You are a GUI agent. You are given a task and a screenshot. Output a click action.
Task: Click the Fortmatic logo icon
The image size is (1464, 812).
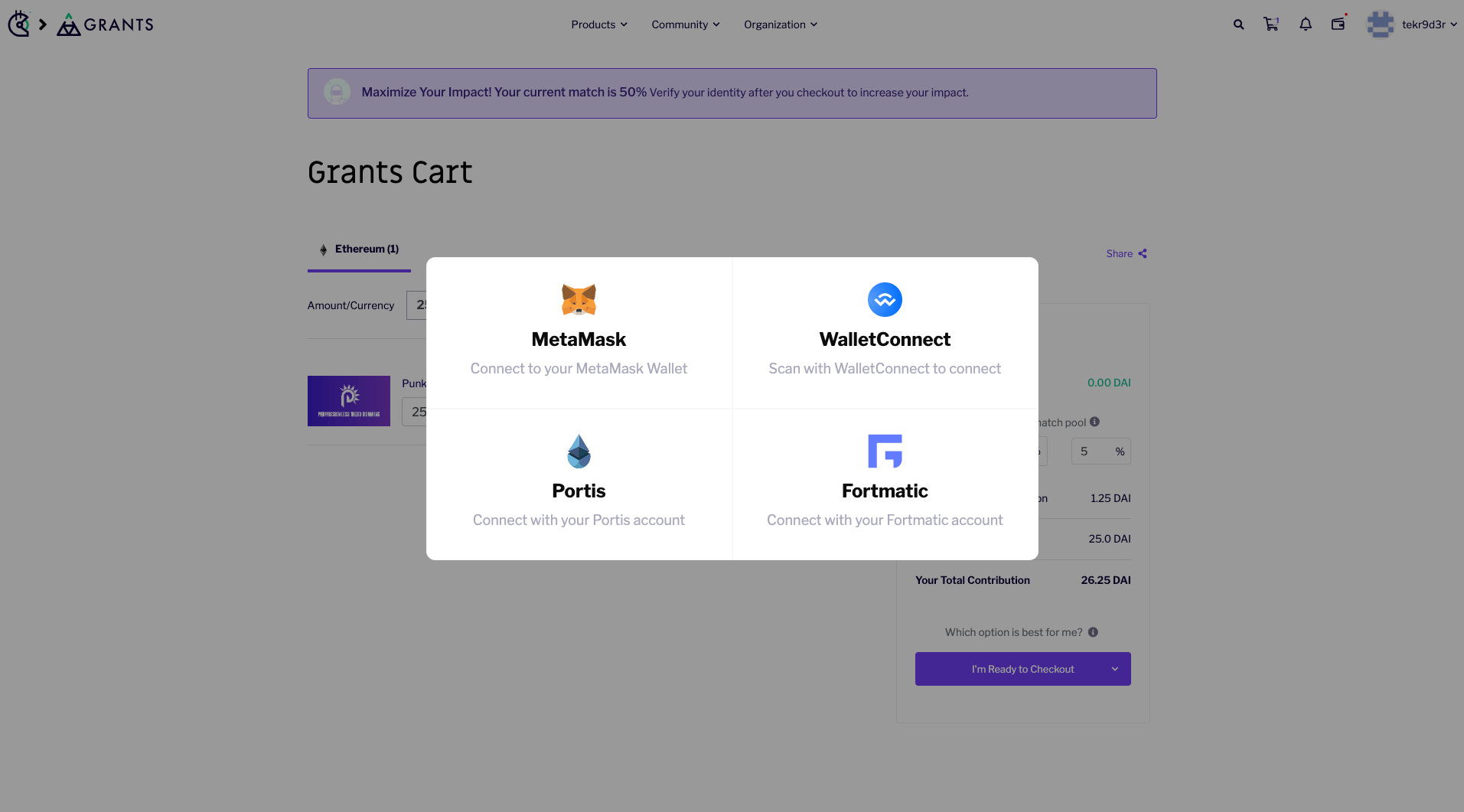[885, 451]
